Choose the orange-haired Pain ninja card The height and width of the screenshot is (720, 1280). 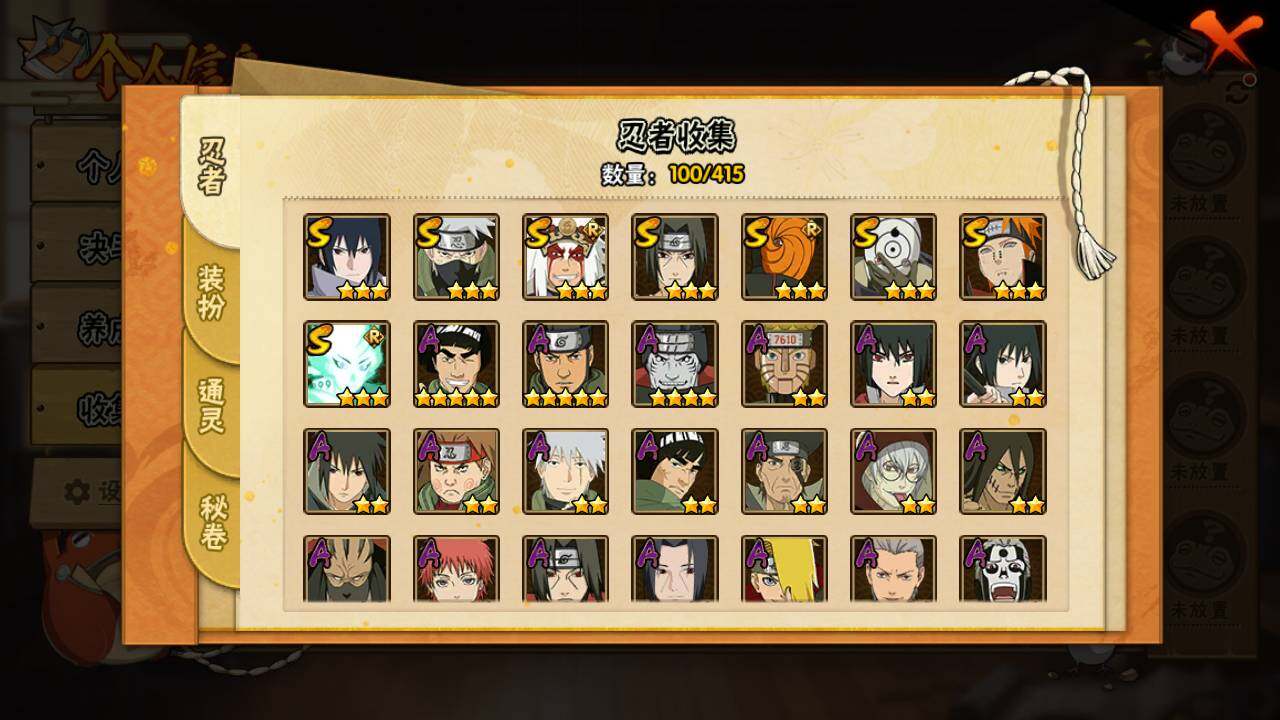pos(1003,257)
